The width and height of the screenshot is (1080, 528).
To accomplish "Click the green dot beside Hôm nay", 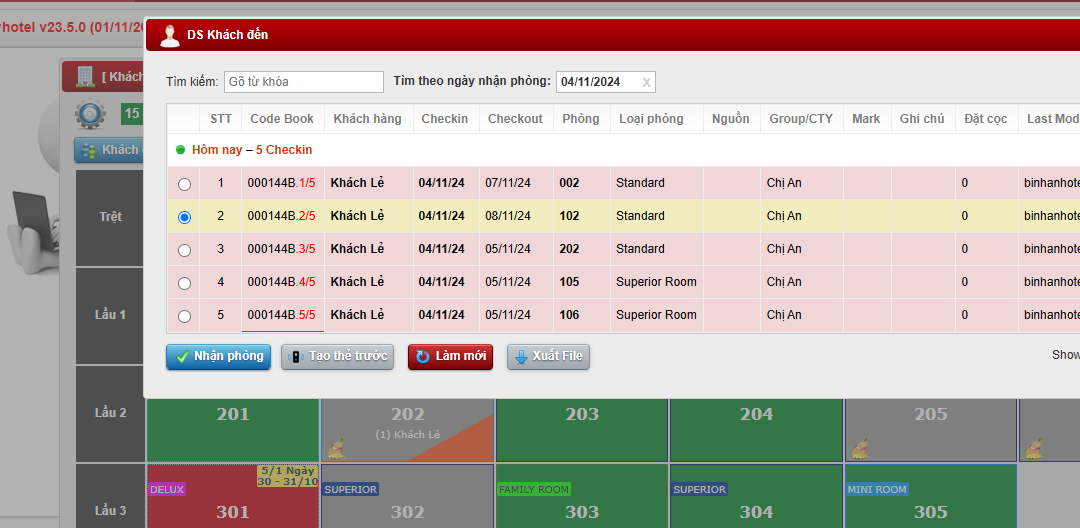I will tap(181, 150).
